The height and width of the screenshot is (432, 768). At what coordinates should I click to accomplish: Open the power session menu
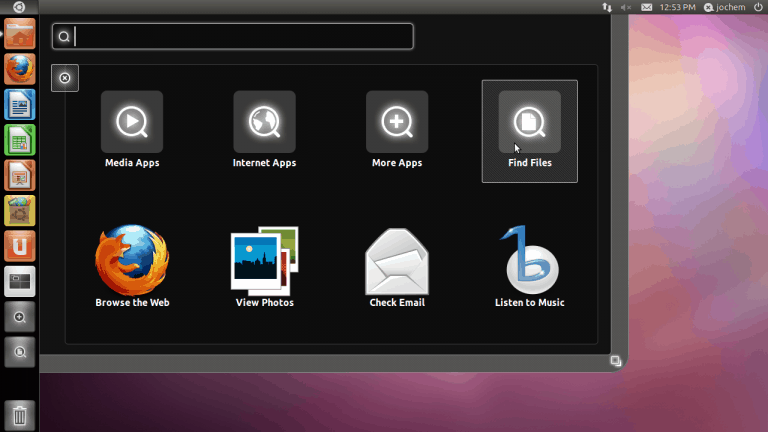point(758,7)
